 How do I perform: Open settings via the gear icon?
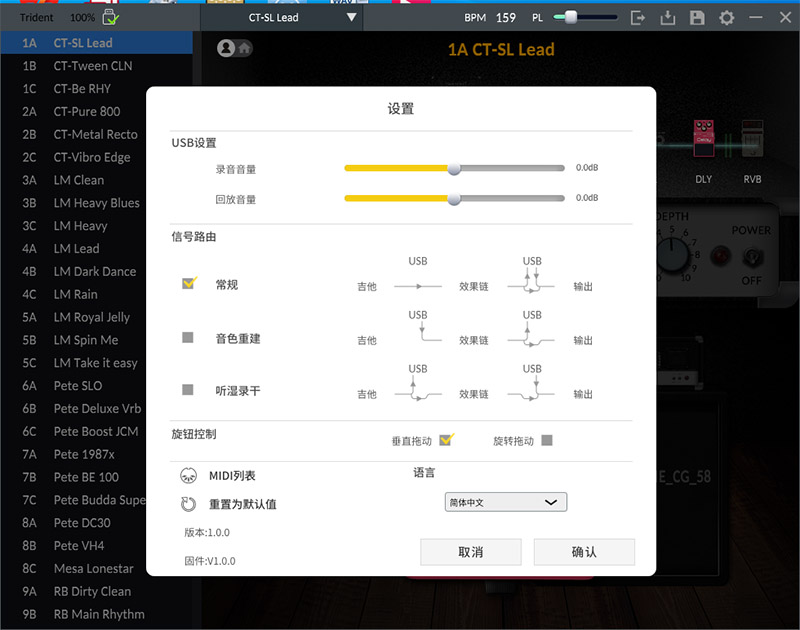[726, 18]
